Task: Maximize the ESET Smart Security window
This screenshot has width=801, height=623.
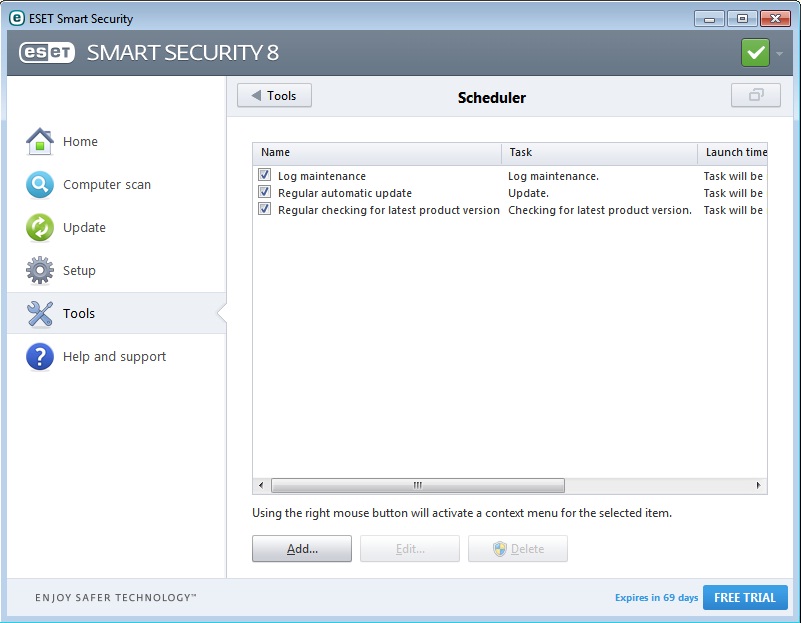Action: [x=742, y=19]
